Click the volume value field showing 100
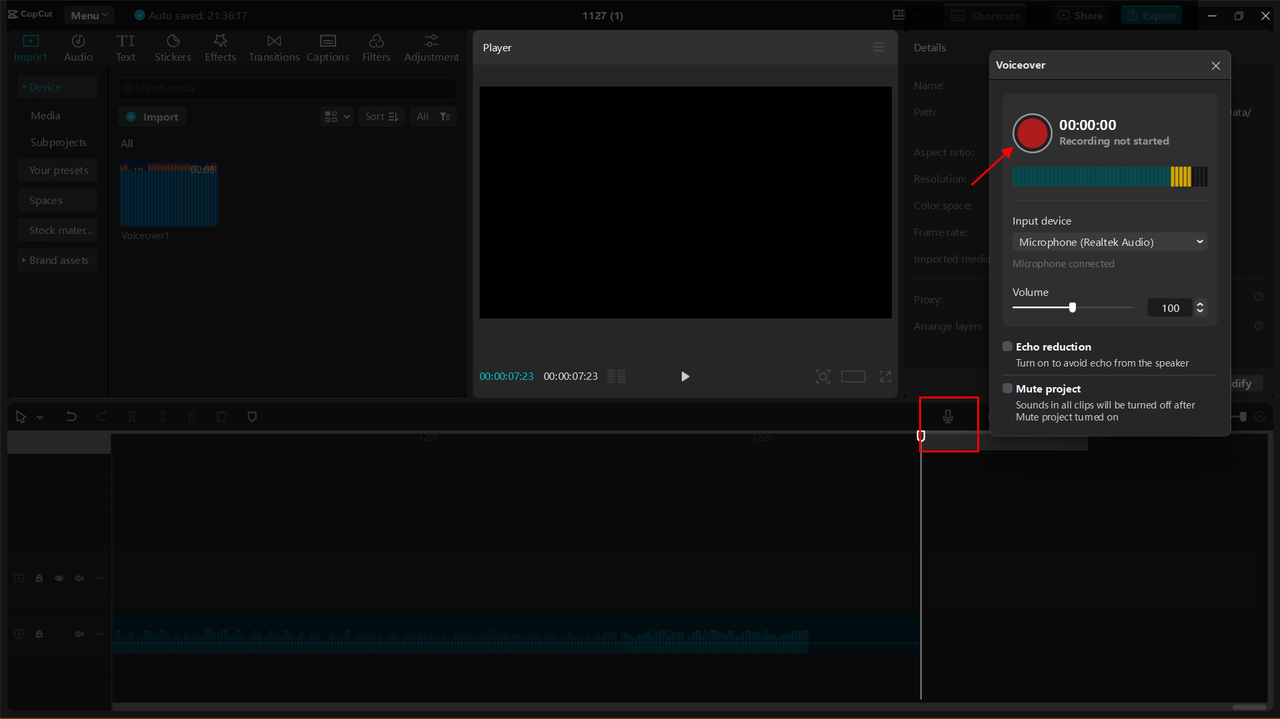This screenshot has width=1280, height=719. click(x=1170, y=308)
